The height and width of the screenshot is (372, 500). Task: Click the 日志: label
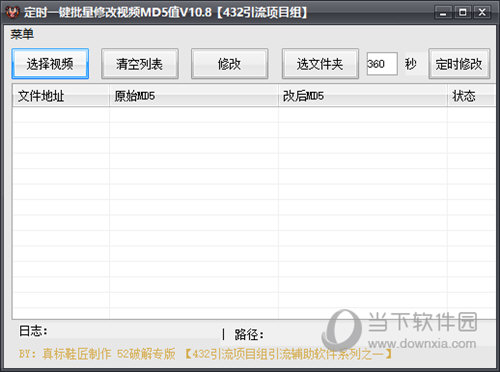pyautogui.click(x=33, y=331)
